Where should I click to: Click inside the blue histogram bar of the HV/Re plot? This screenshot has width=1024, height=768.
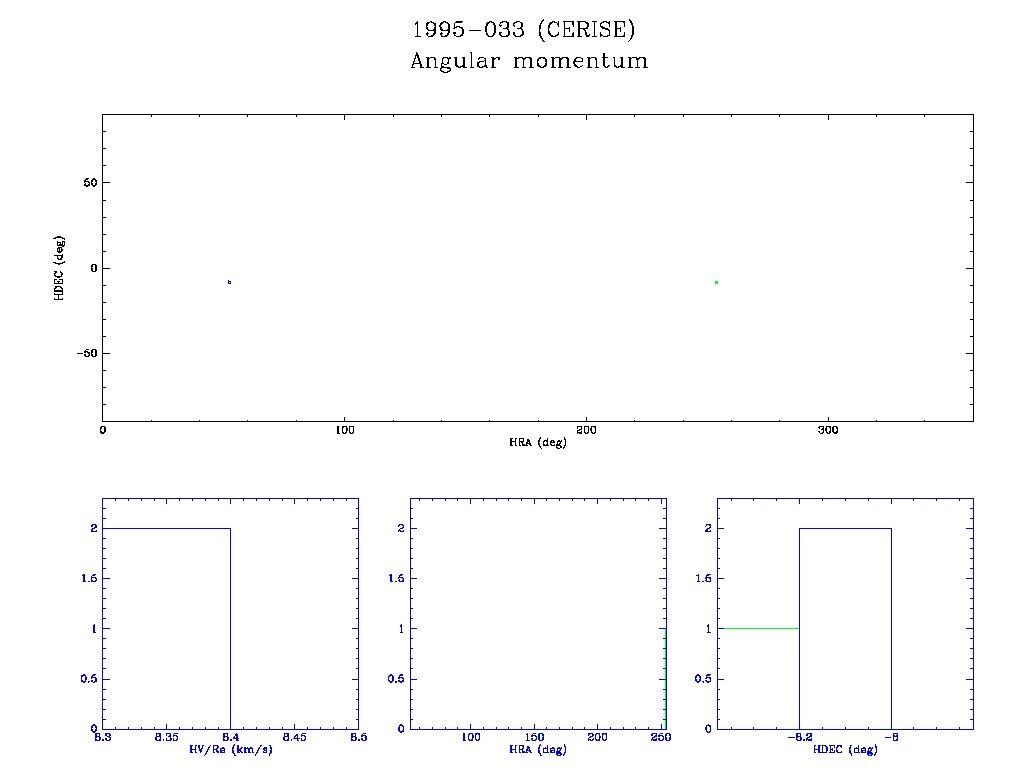(x=166, y=628)
